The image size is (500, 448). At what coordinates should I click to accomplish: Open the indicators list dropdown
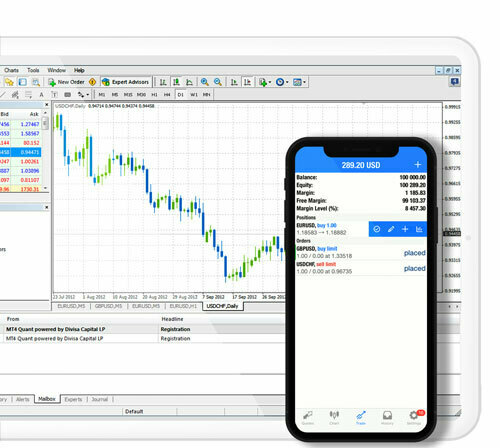[x=265, y=82]
